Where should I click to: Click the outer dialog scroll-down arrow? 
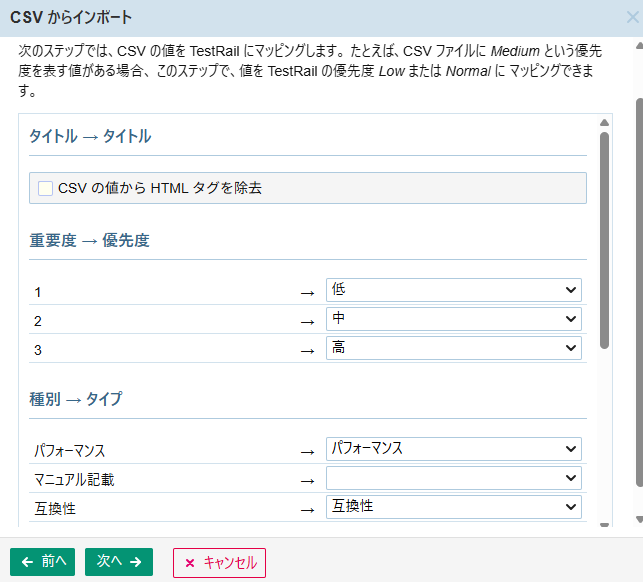point(637,520)
